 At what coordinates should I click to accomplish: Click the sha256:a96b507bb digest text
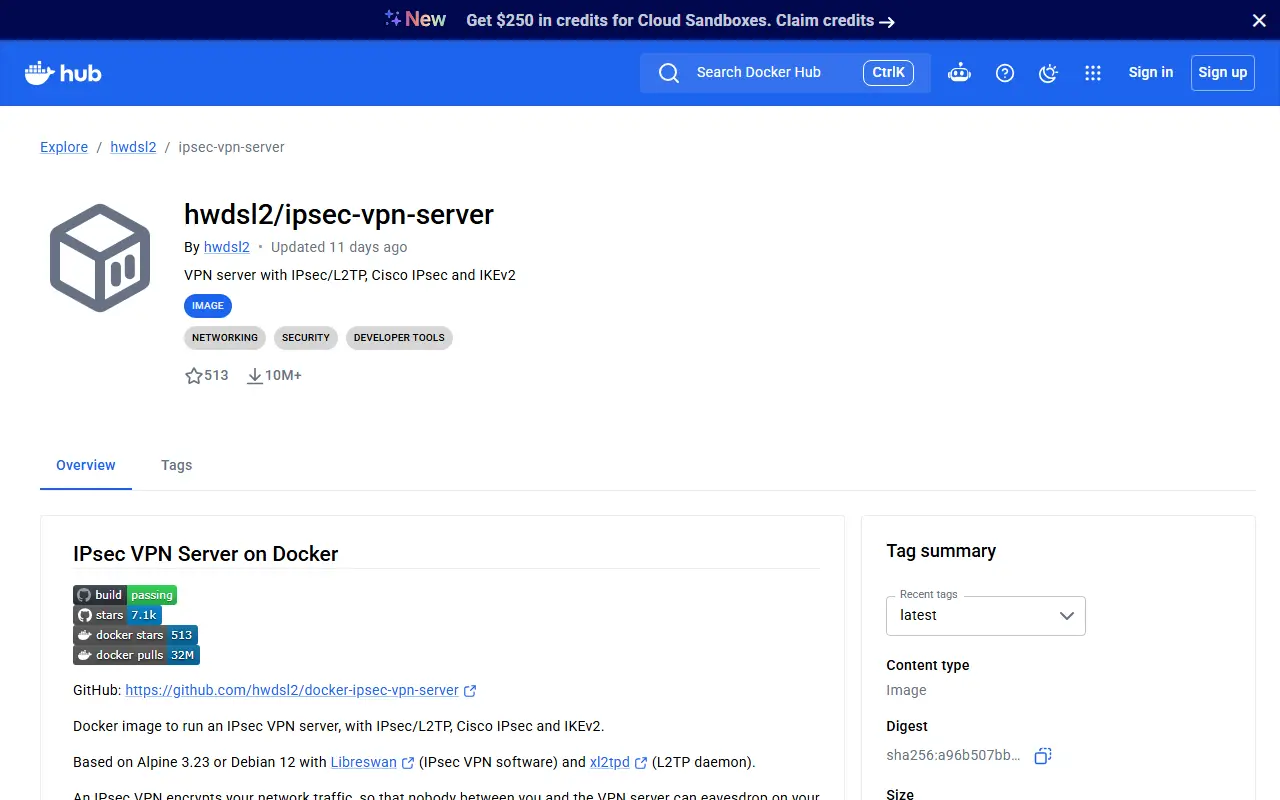click(x=953, y=755)
